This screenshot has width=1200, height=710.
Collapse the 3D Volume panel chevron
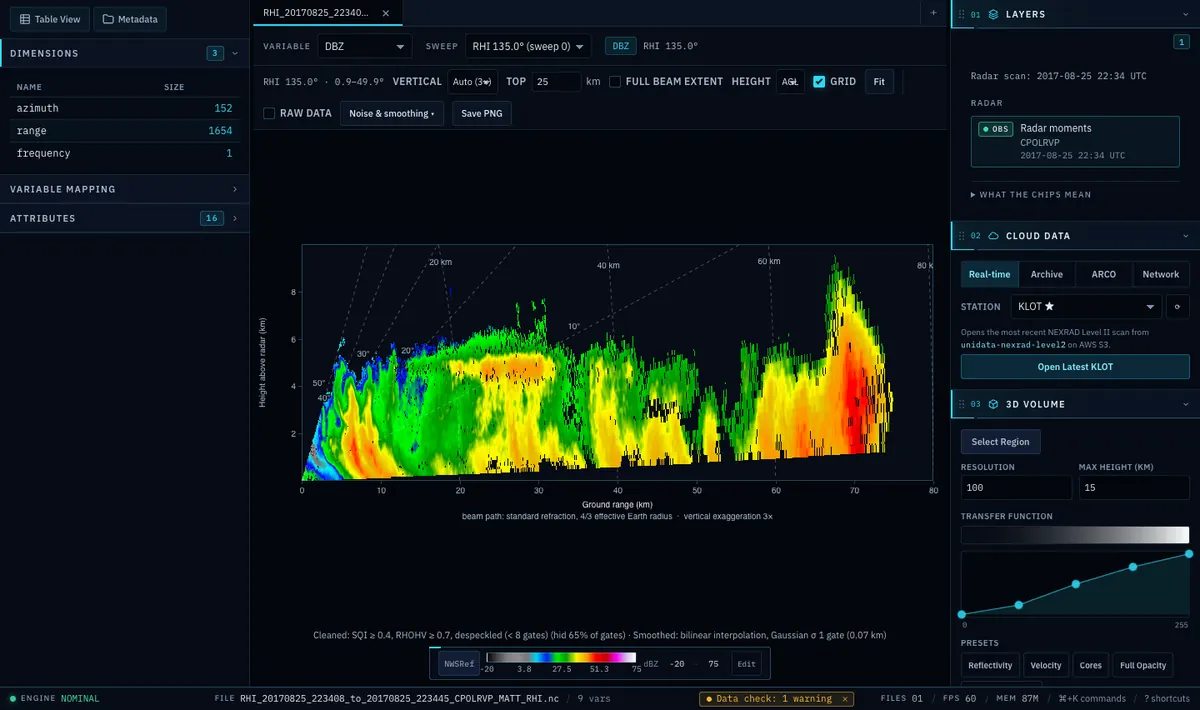point(1185,404)
